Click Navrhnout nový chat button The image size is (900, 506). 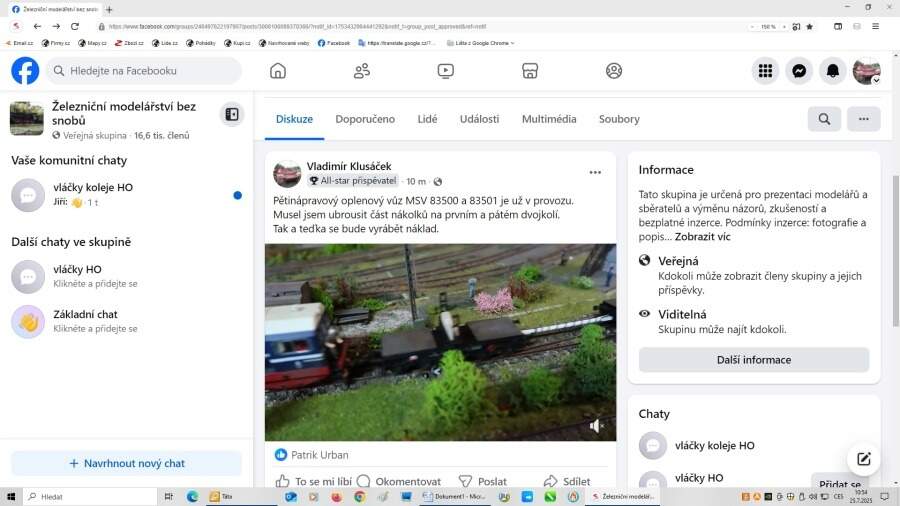click(x=126, y=463)
